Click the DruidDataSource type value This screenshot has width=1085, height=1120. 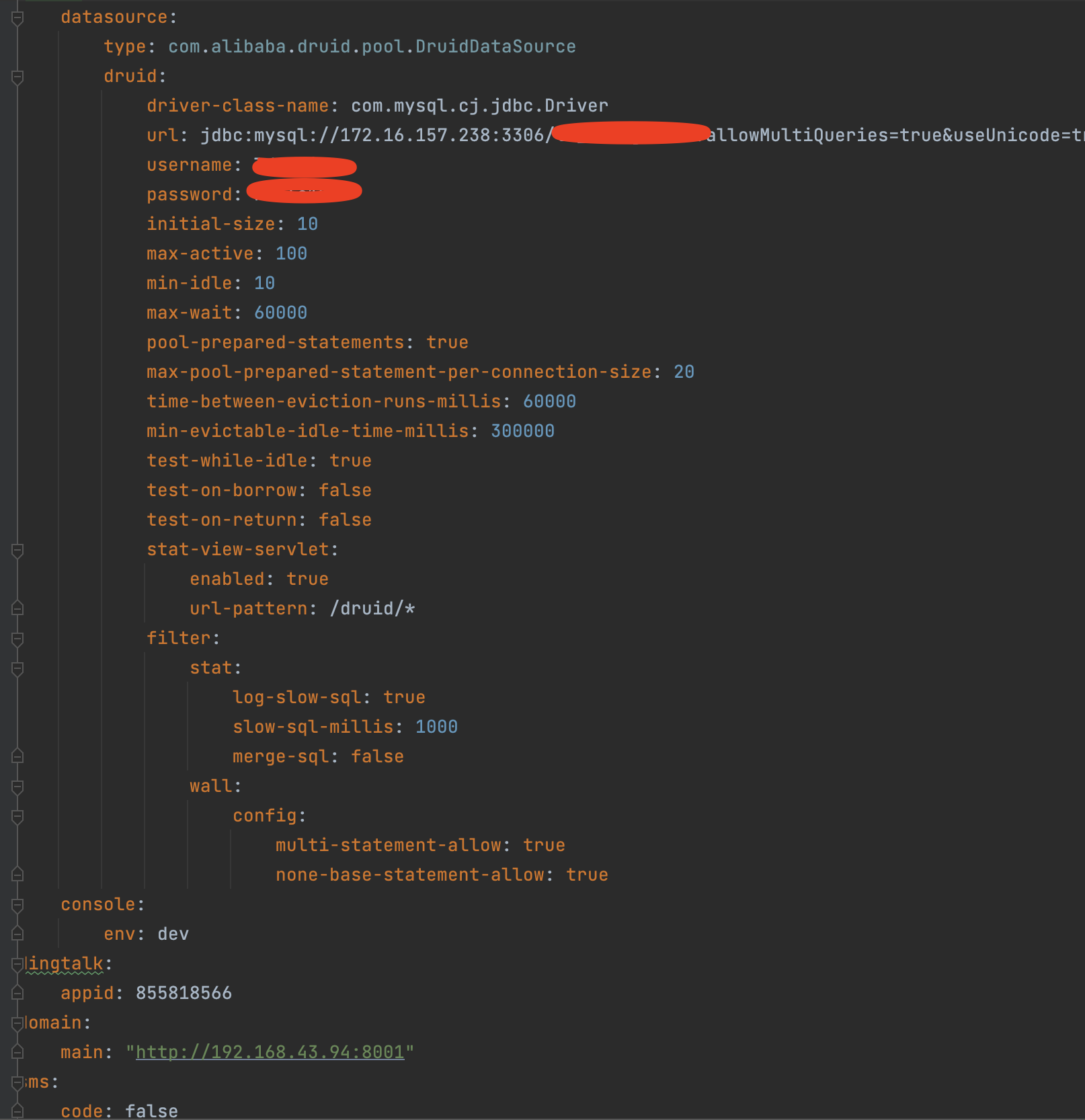[372, 46]
